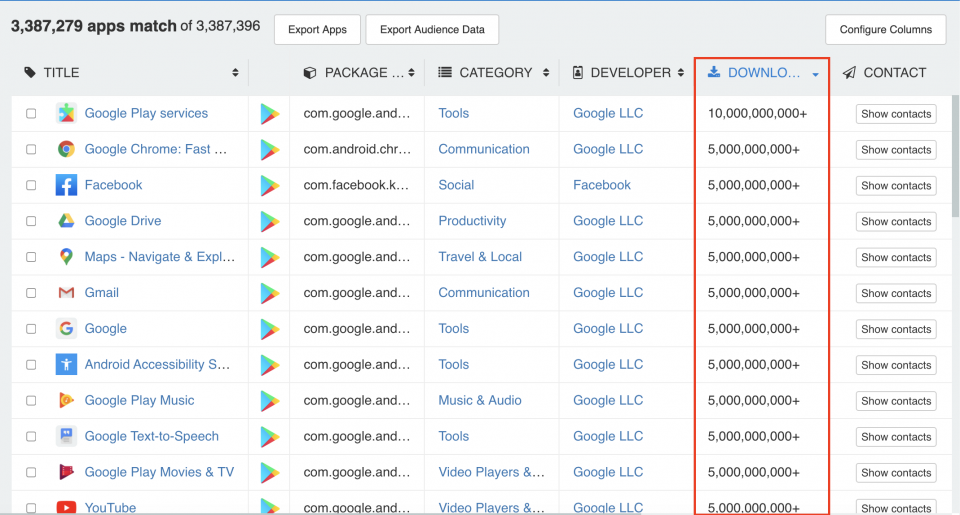This screenshot has height=515, width=960.
Task: Click the TITLE column header text
Action: 61,72
